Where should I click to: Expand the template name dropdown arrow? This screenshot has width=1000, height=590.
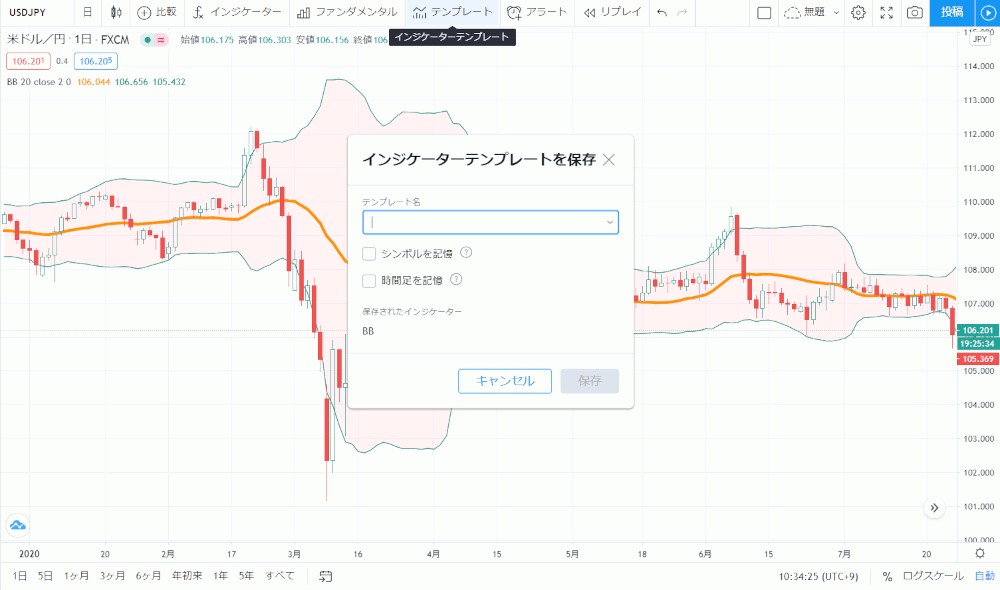610,223
